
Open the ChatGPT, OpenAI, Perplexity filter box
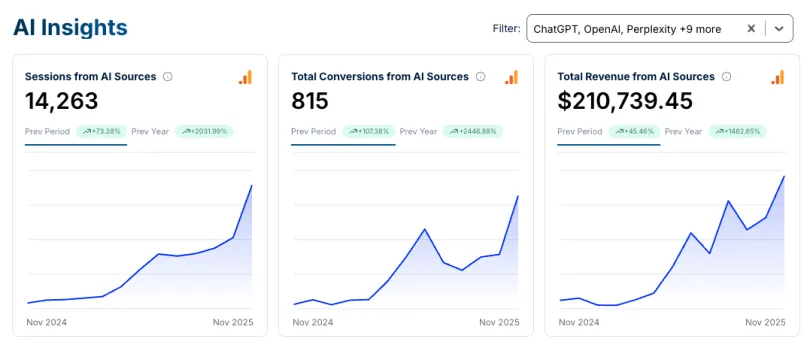660,28
